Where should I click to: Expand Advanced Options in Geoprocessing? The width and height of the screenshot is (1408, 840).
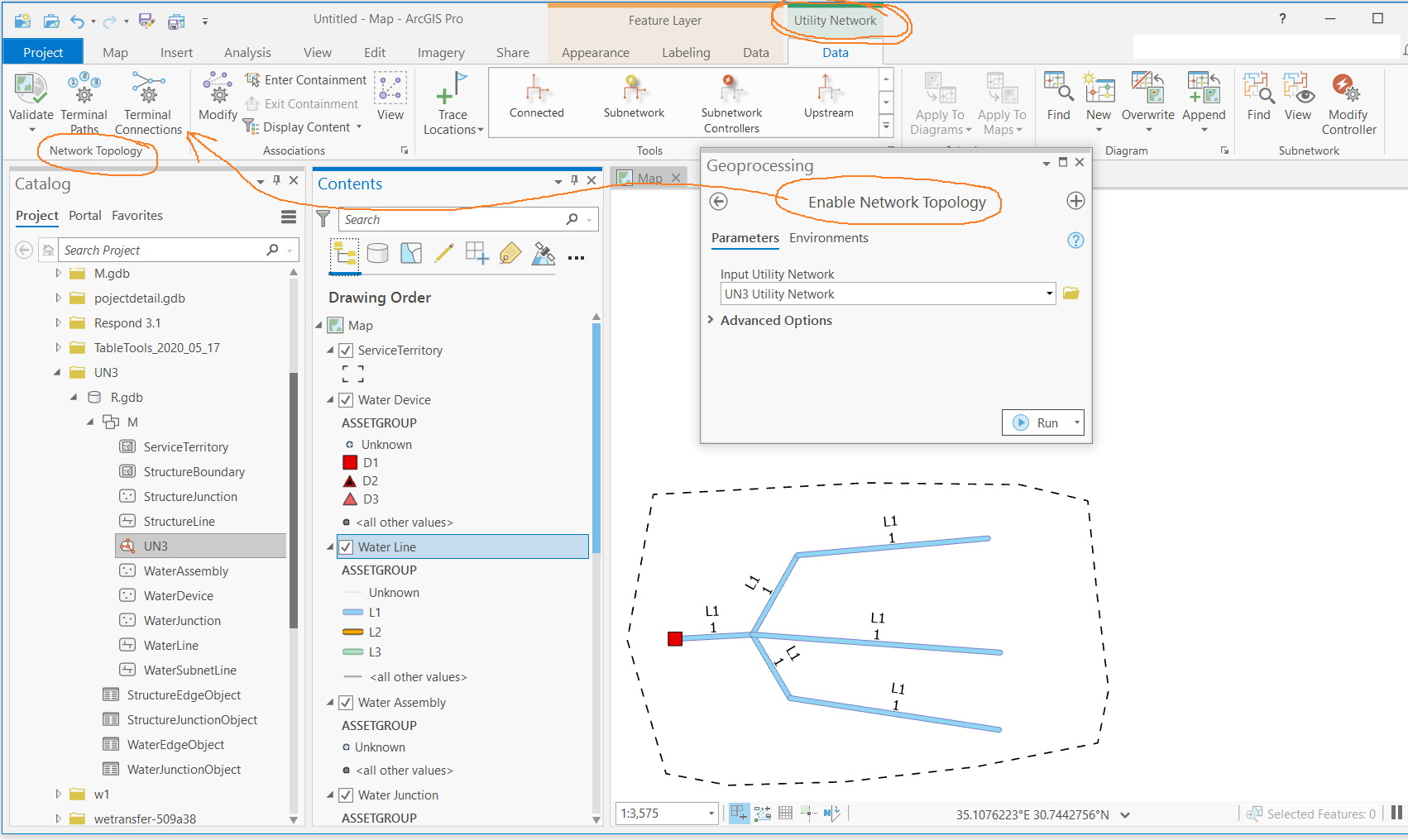711,320
